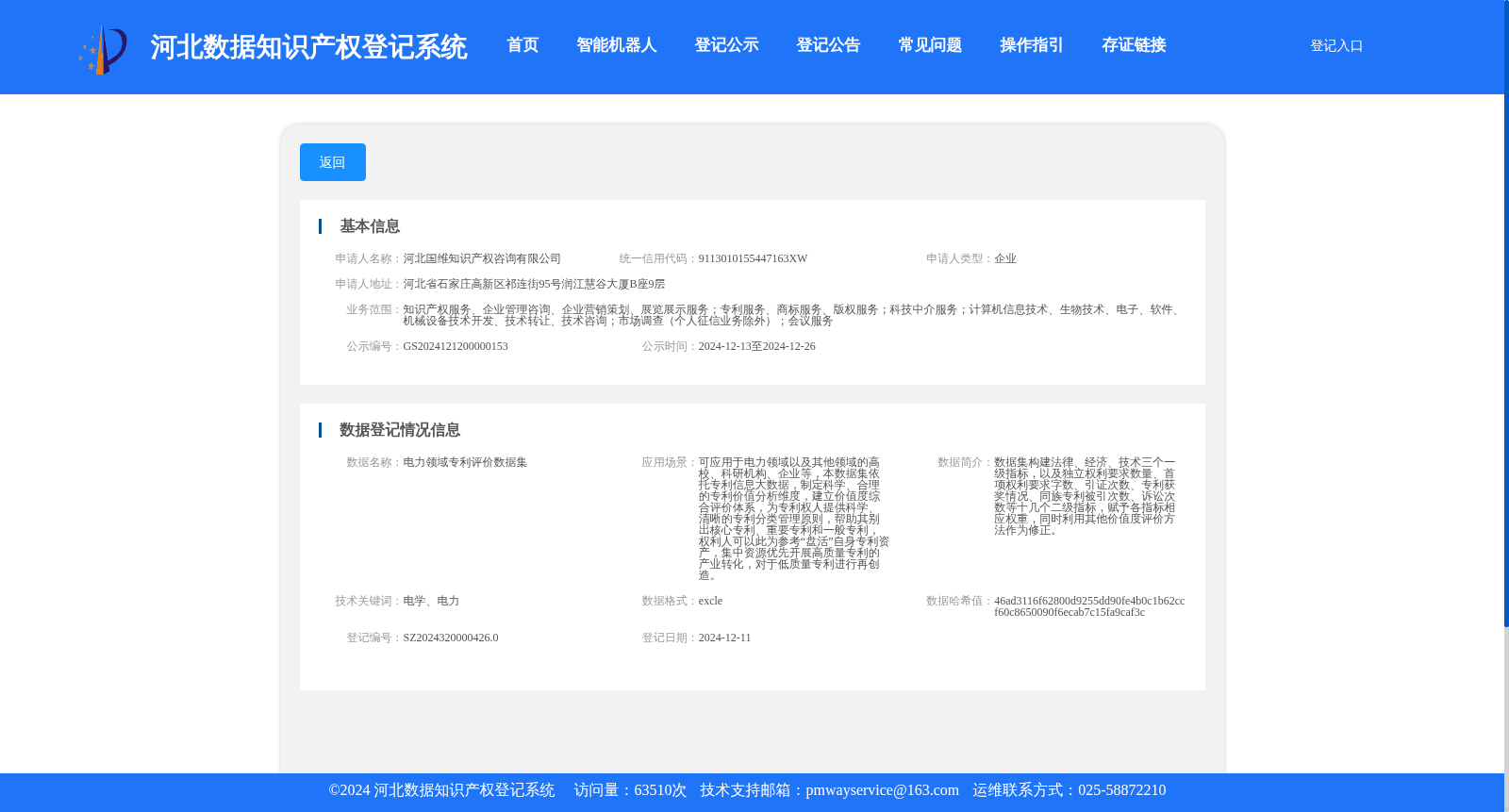
Task: Click the site logo icon in header
Action: 103,50
